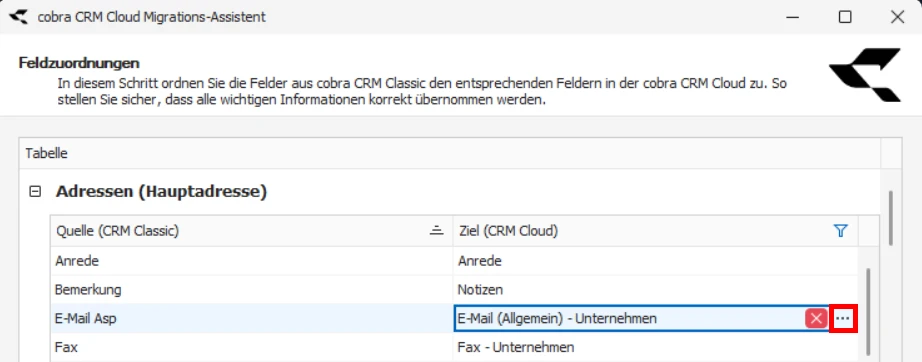This screenshot has width=922, height=362.
Task: Edit the E-Mail (Allgemein) - Unternehmen field
Action: [629, 319]
